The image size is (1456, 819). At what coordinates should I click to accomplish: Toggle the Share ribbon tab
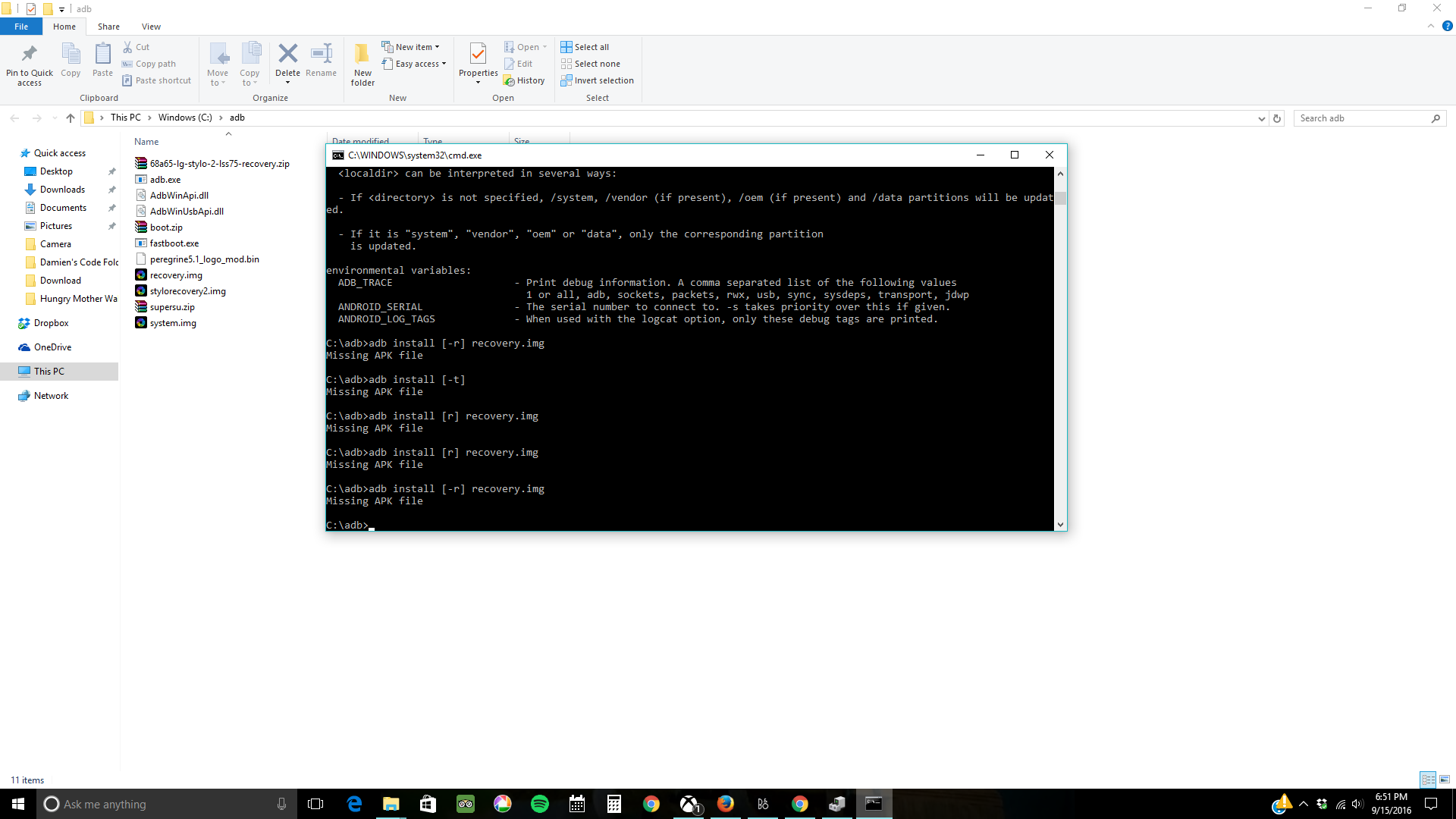108,27
